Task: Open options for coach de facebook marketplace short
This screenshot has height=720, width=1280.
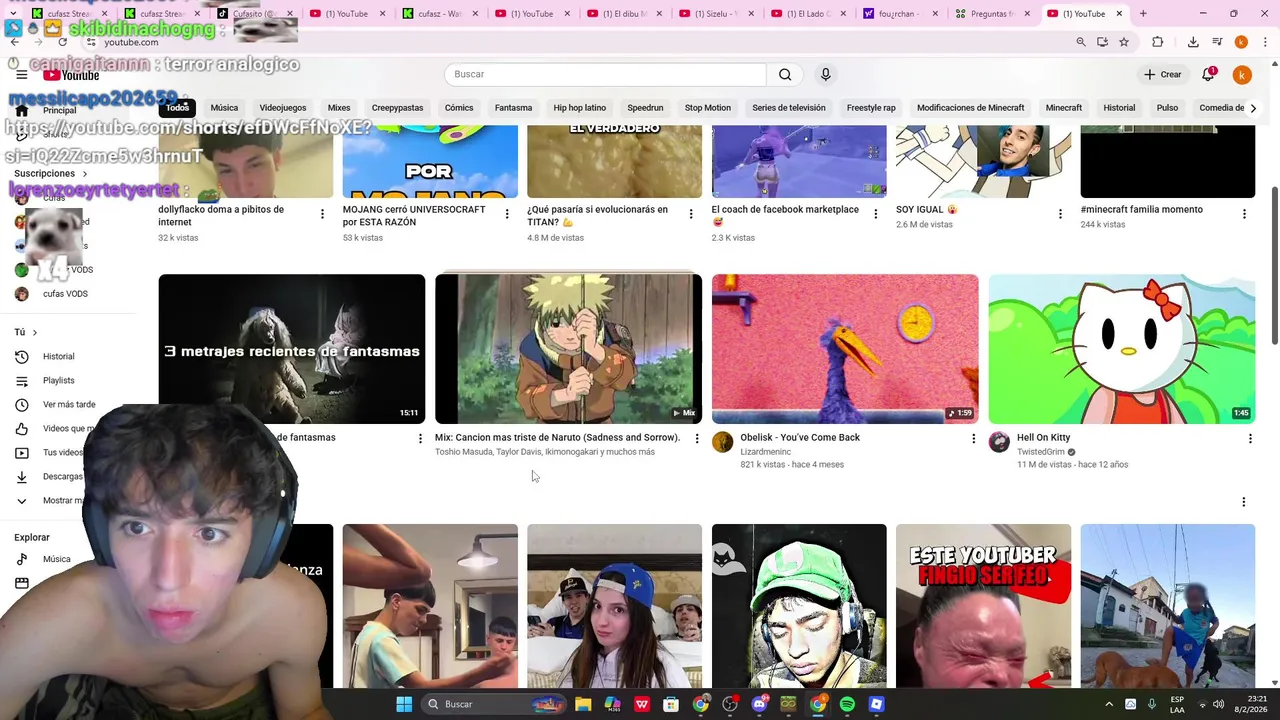Action: 875,214
